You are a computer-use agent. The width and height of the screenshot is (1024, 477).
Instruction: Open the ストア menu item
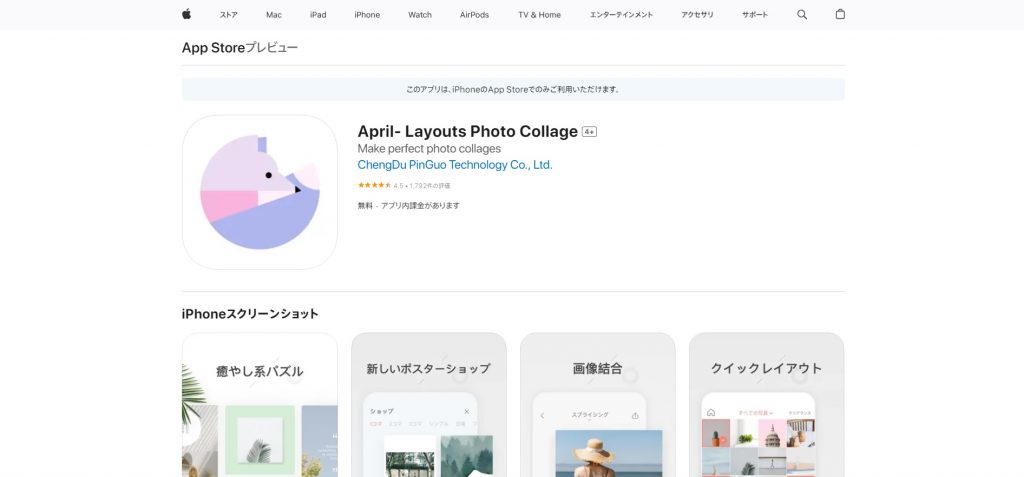229,15
